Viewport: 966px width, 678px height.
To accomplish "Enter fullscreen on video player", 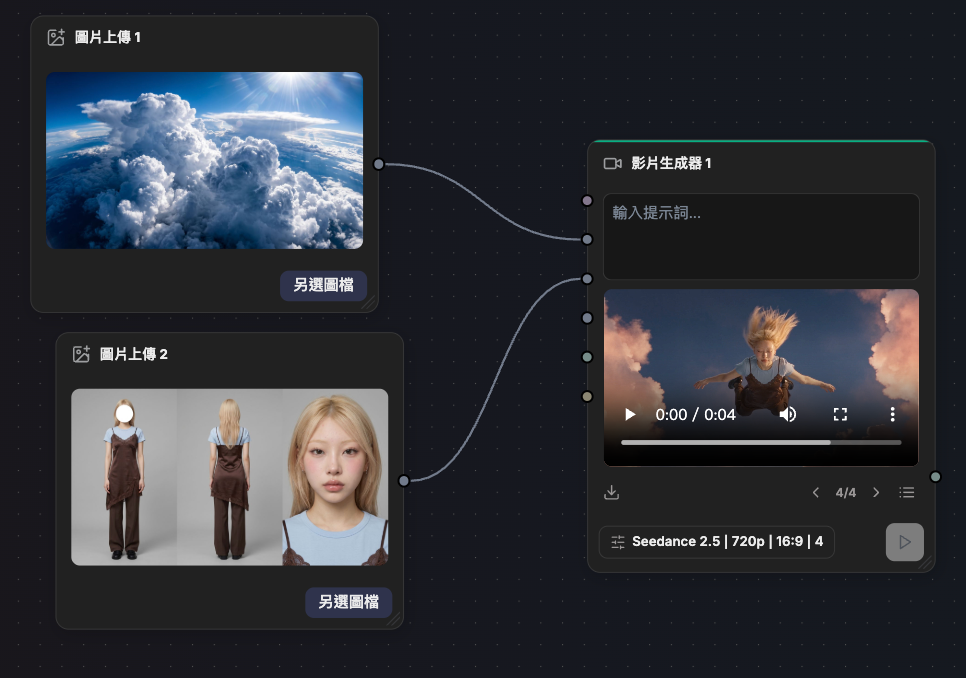I will [x=840, y=414].
